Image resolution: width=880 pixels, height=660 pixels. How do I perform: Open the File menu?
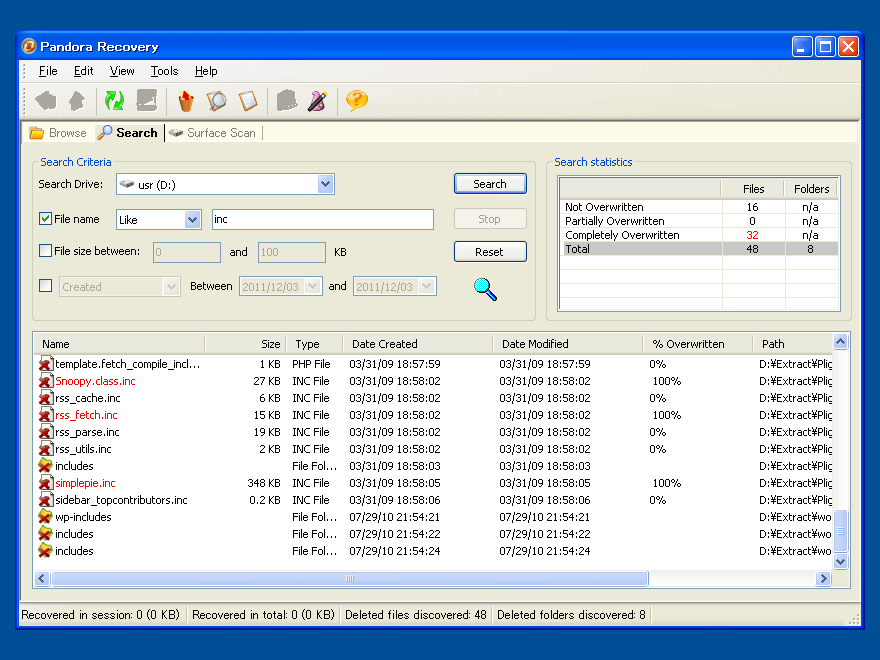pos(48,71)
